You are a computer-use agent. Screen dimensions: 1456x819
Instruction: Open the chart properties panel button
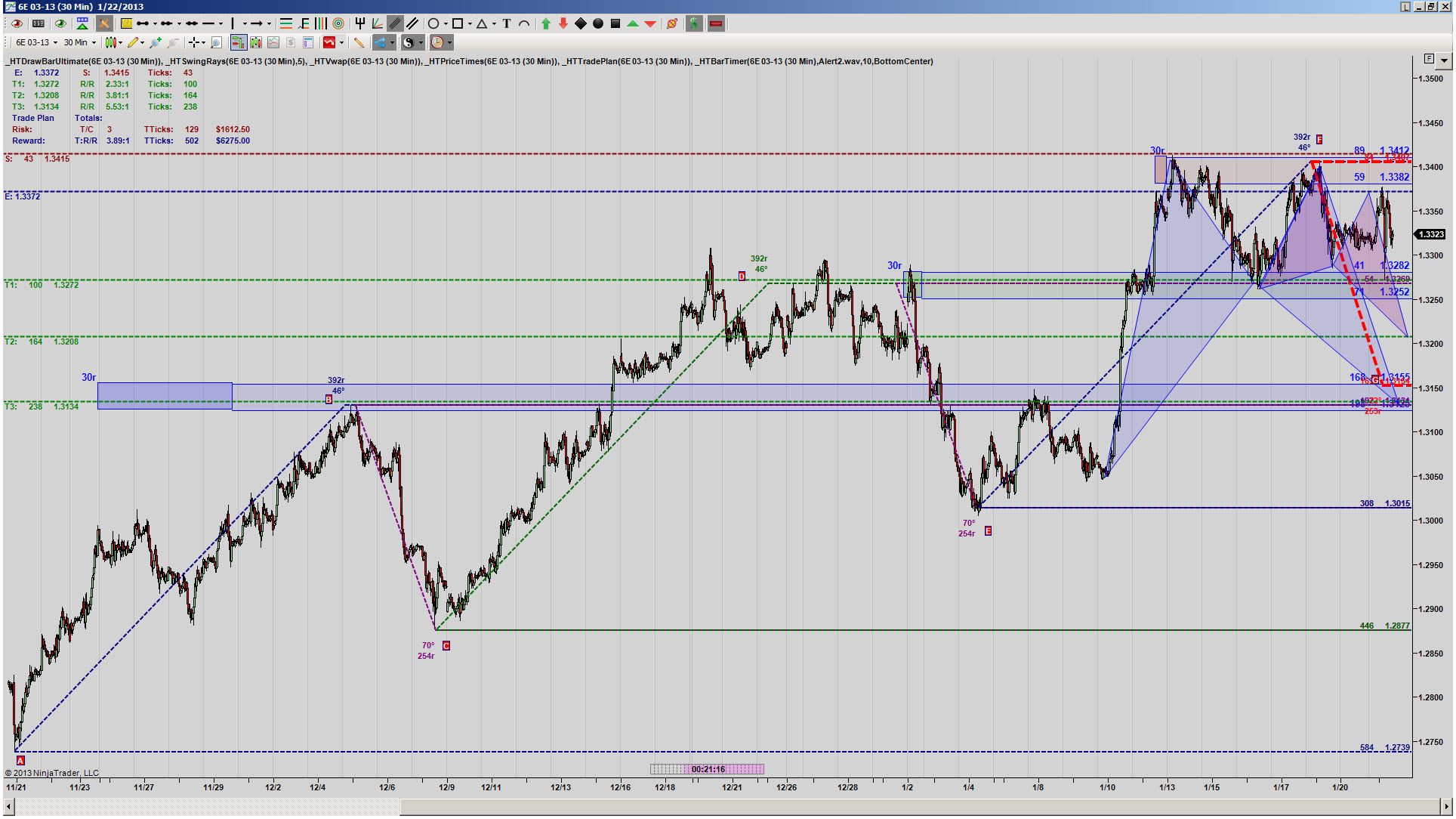[x=308, y=42]
